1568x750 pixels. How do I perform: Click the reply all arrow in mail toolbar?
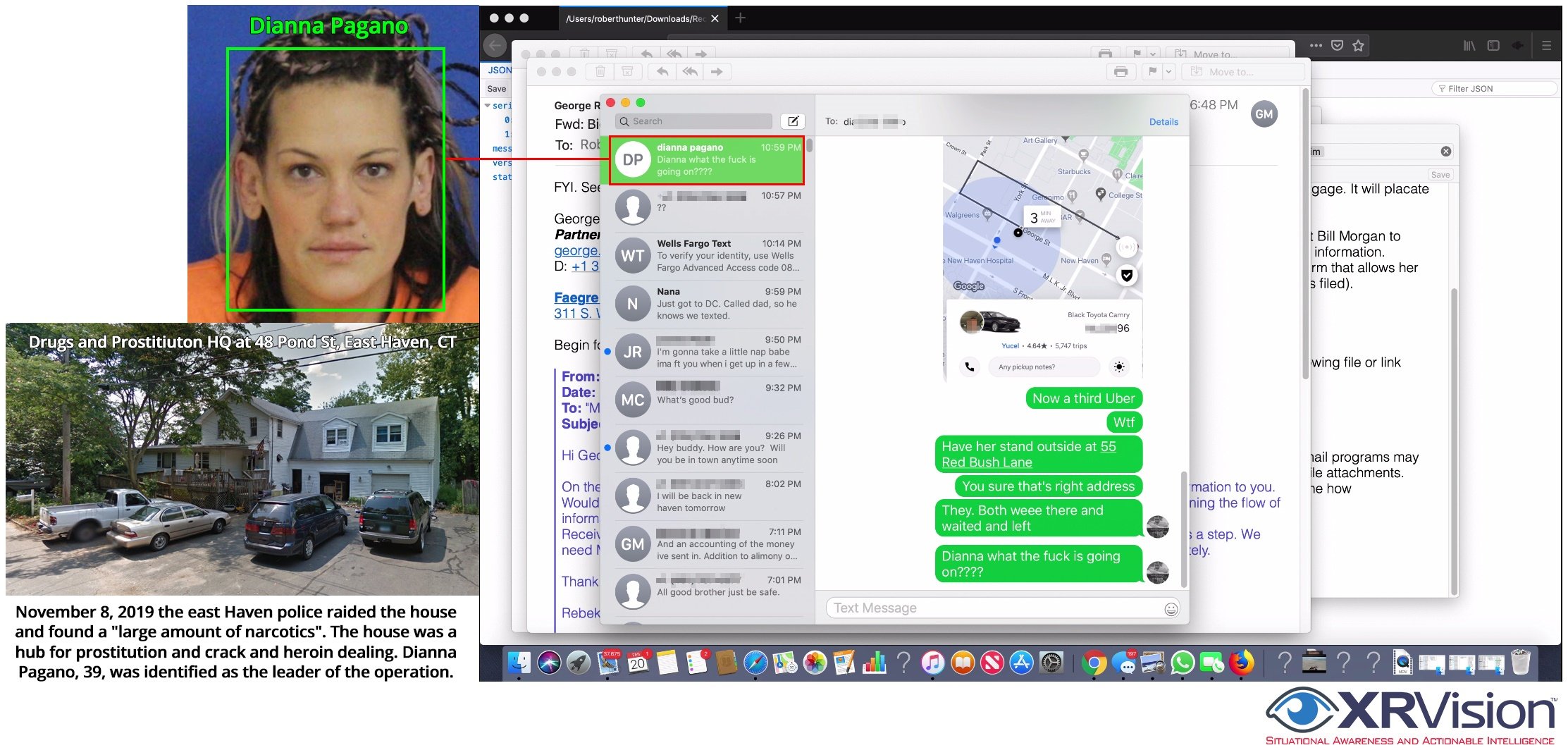[x=690, y=72]
